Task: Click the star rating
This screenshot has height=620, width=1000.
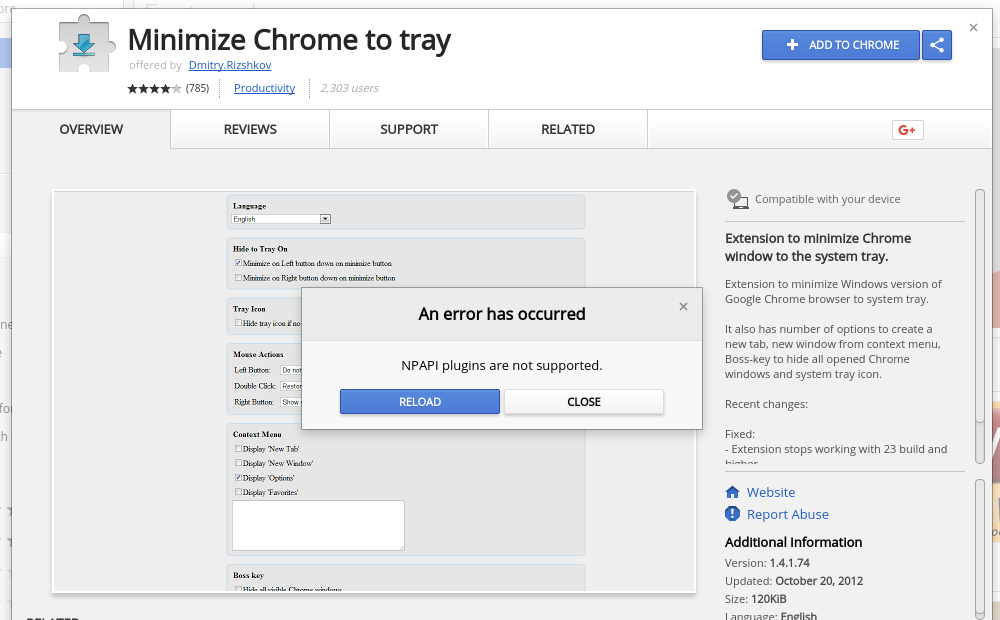Action: [154, 88]
